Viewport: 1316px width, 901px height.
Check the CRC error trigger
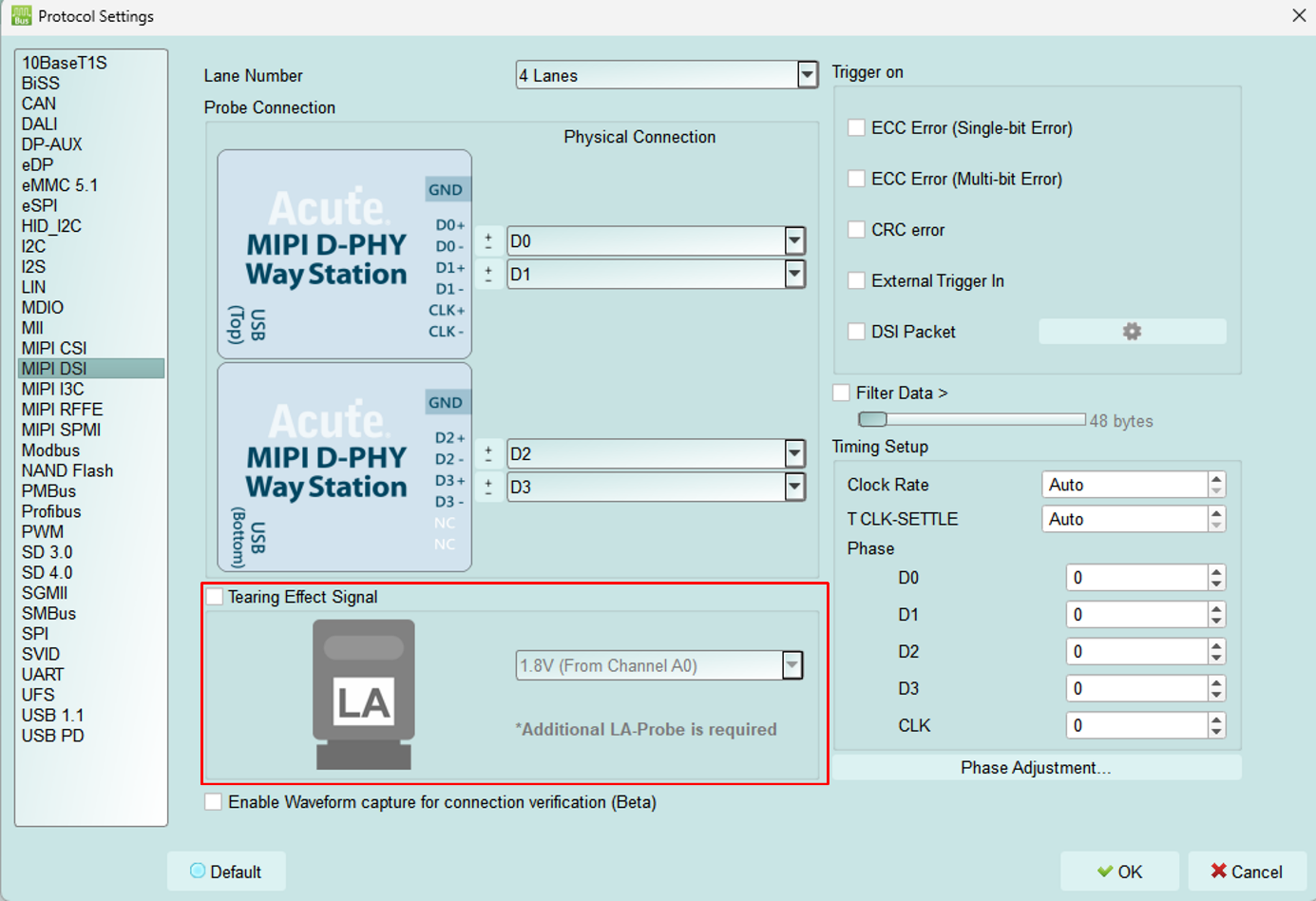pyautogui.click(x=856, y=230)
